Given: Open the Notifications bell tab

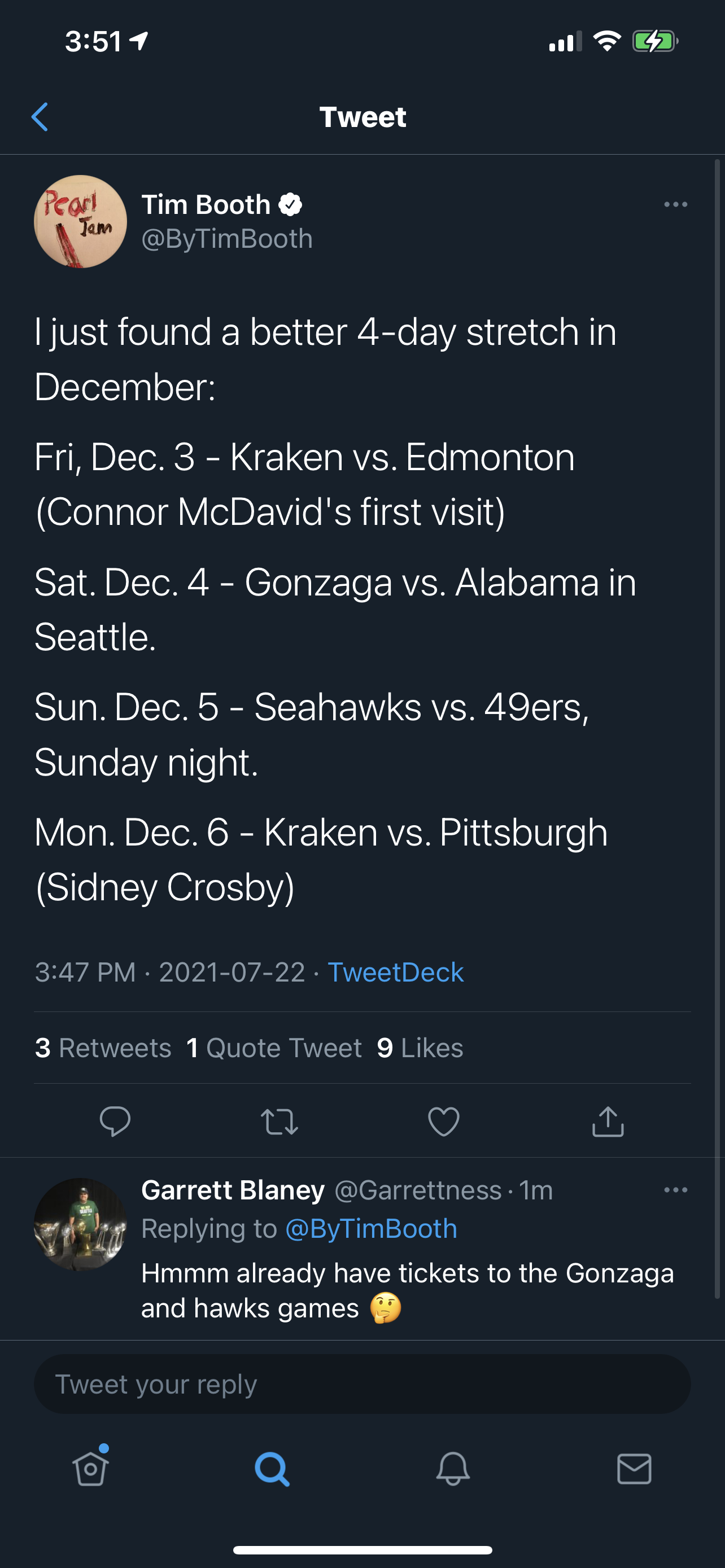Looking at the screenshot, I should tap(453, 1469).
